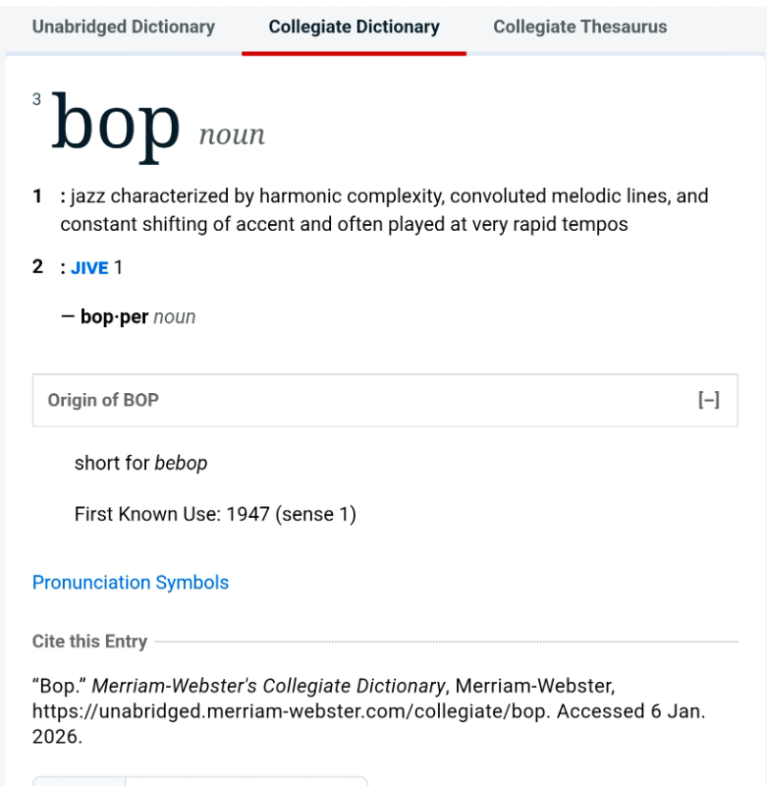Click the italic Collegiate Dictionary citation title
Image resolution: width=767 pixels, height=786 pixels.
(x=270, y=686)
